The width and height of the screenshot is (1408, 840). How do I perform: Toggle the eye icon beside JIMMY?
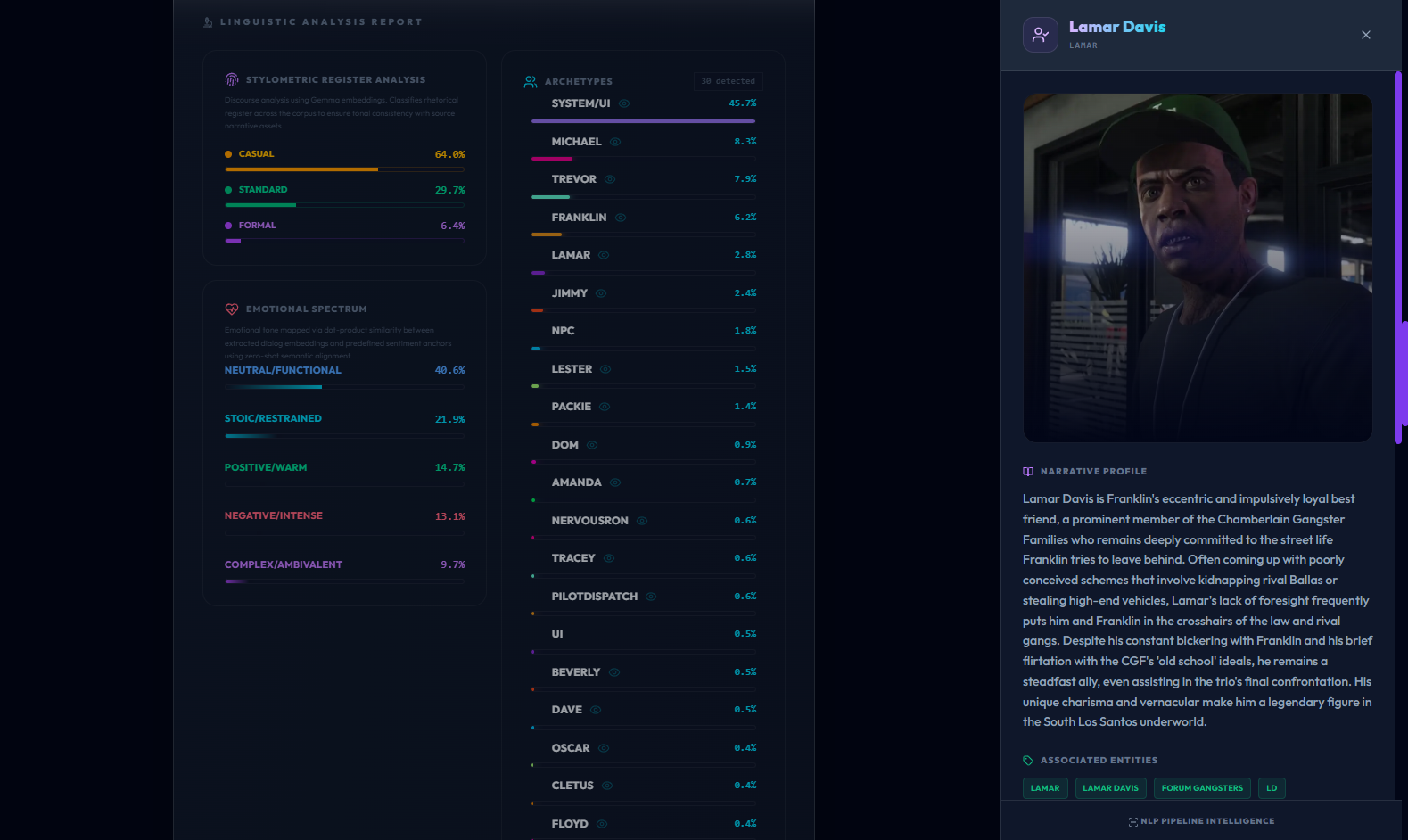(x=601, y=293)
